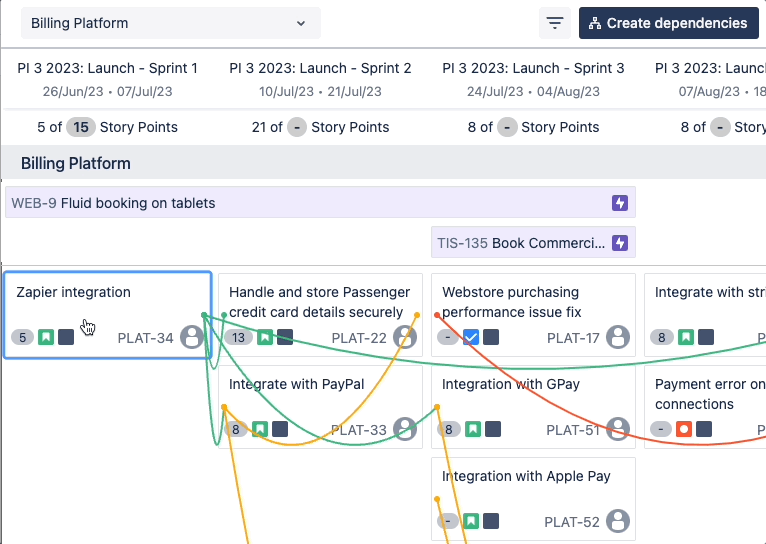Click Create dependencies button
Screen dimensions: 766x544
click(x=667, y=23)
